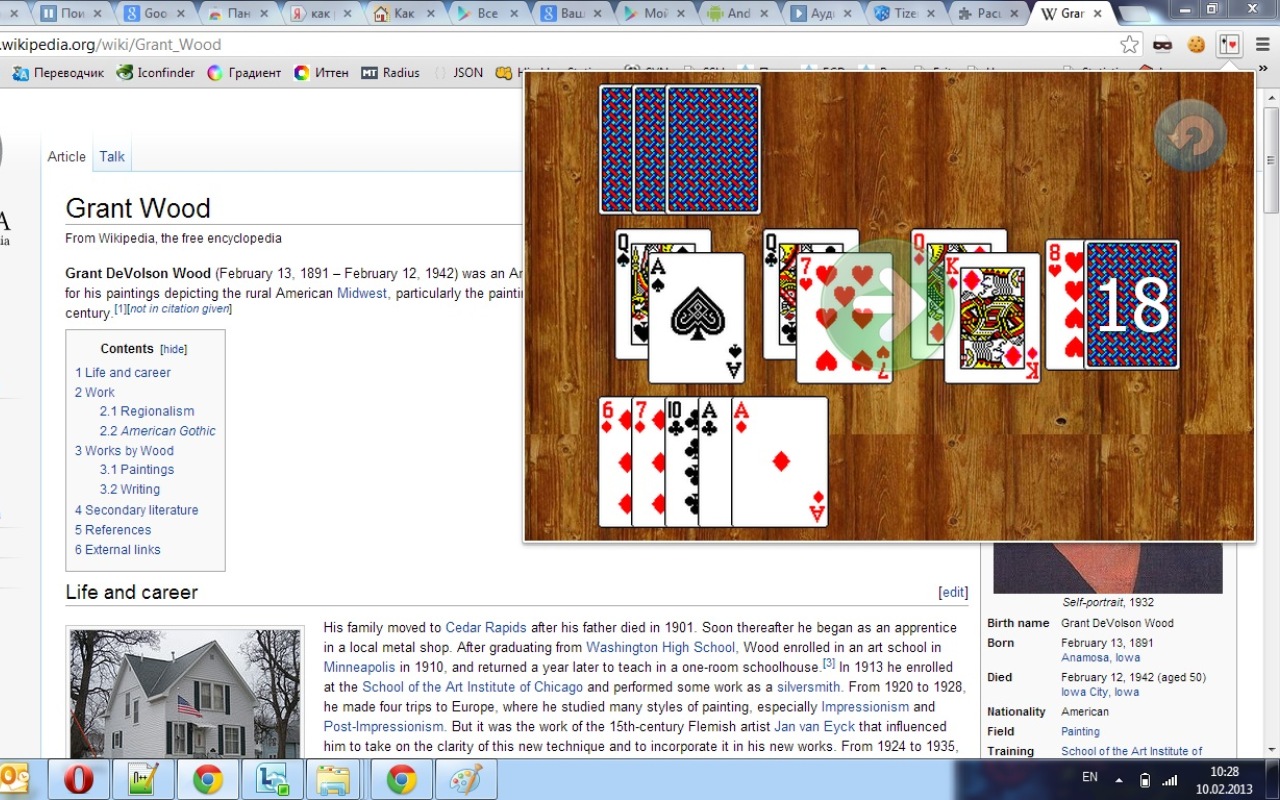This screenshot has height=800, width=1280.
Task: Open the Iconfinder bookmark
Action: (156, 73)
